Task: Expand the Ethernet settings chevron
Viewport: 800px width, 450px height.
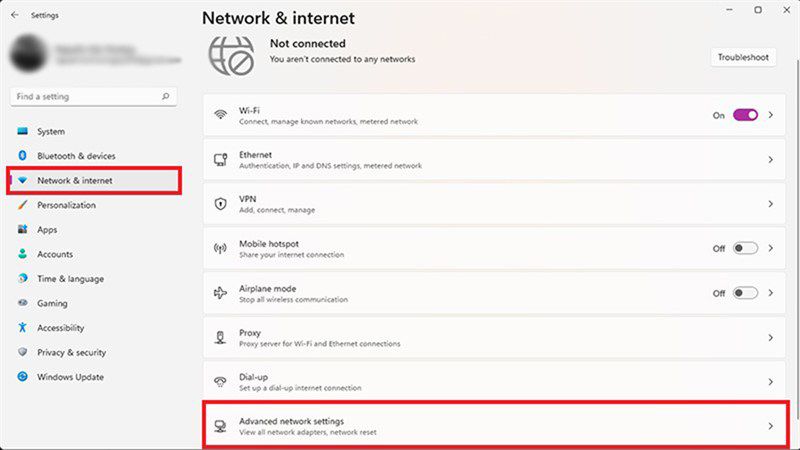Action: [770, 160]
